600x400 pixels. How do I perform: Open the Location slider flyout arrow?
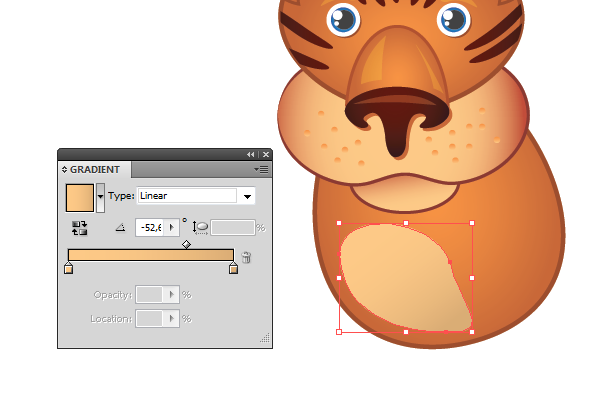coord(171,319)
